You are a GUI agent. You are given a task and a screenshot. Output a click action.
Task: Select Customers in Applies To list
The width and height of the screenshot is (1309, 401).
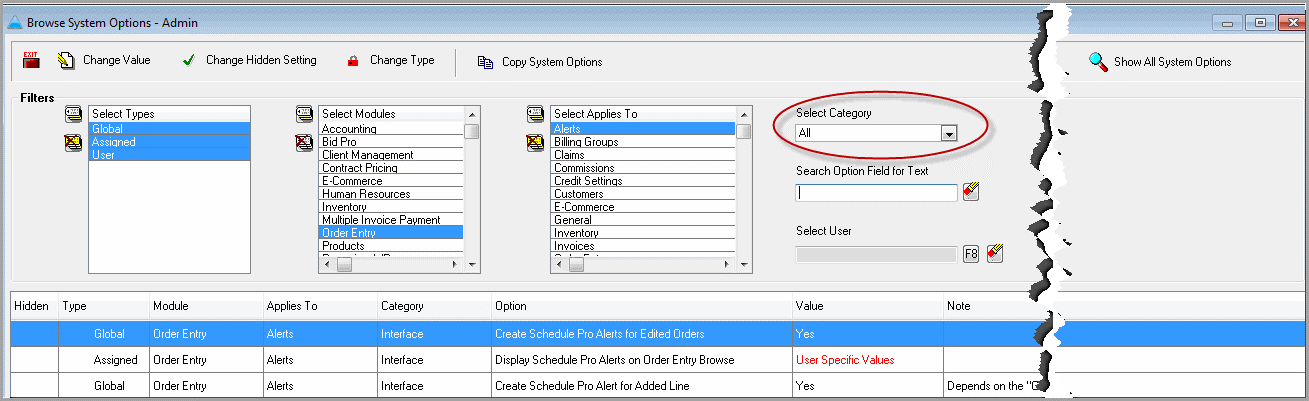point(643,194)
